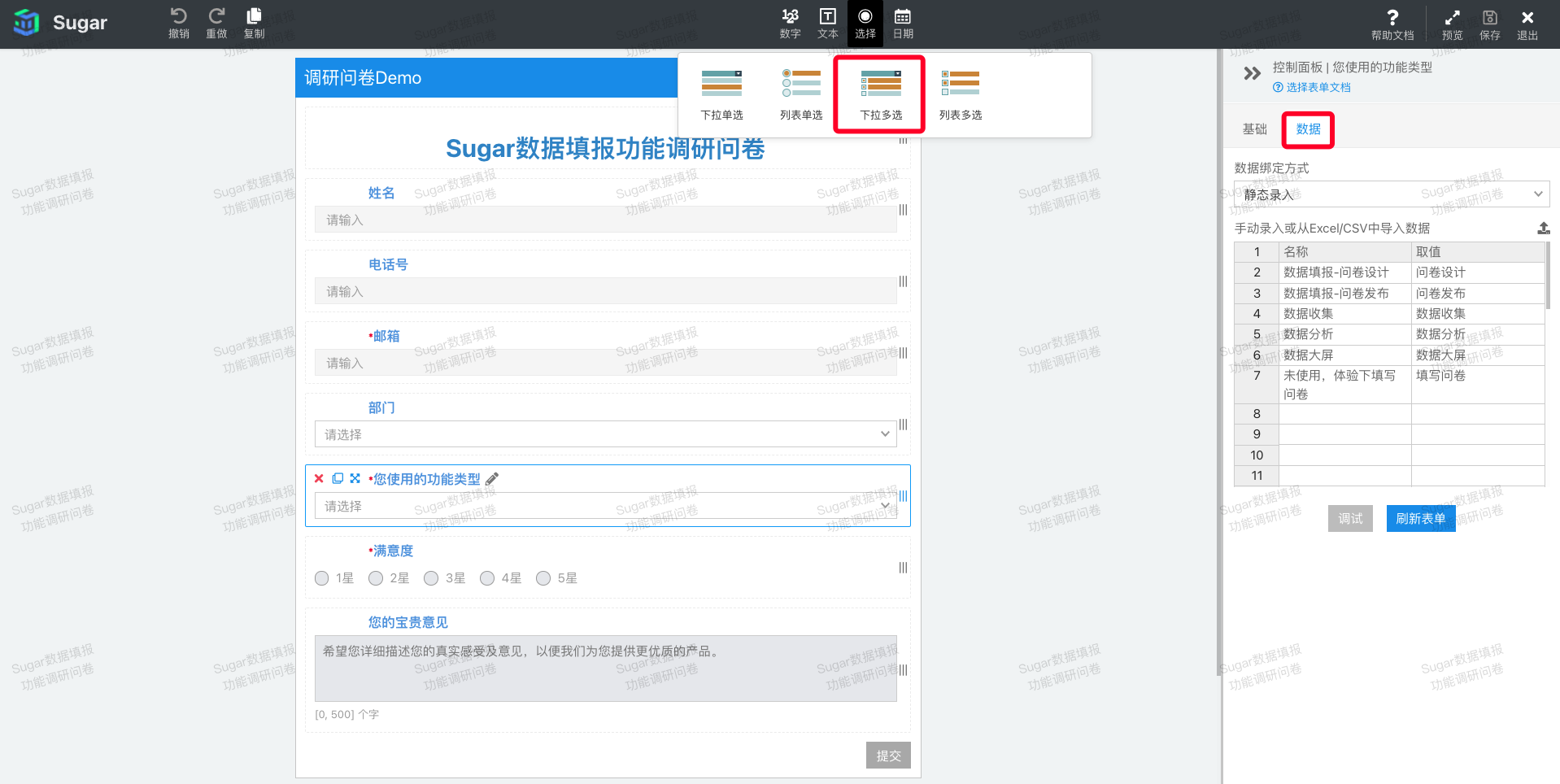Open the 部门 请选择 dropdown

click(605, 434)
